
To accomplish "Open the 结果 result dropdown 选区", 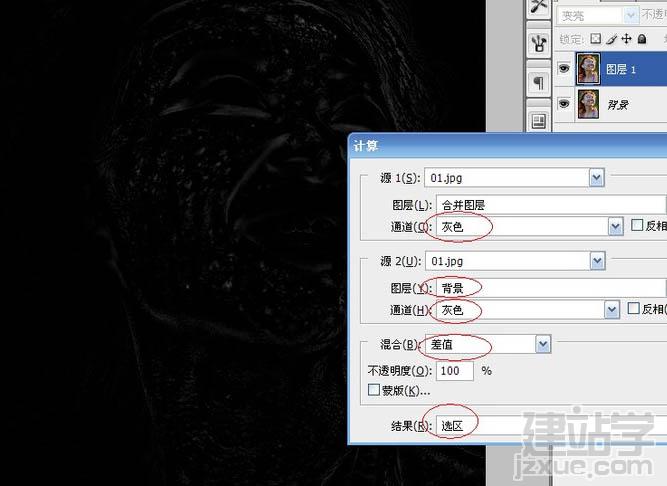I will click(551, 426).
